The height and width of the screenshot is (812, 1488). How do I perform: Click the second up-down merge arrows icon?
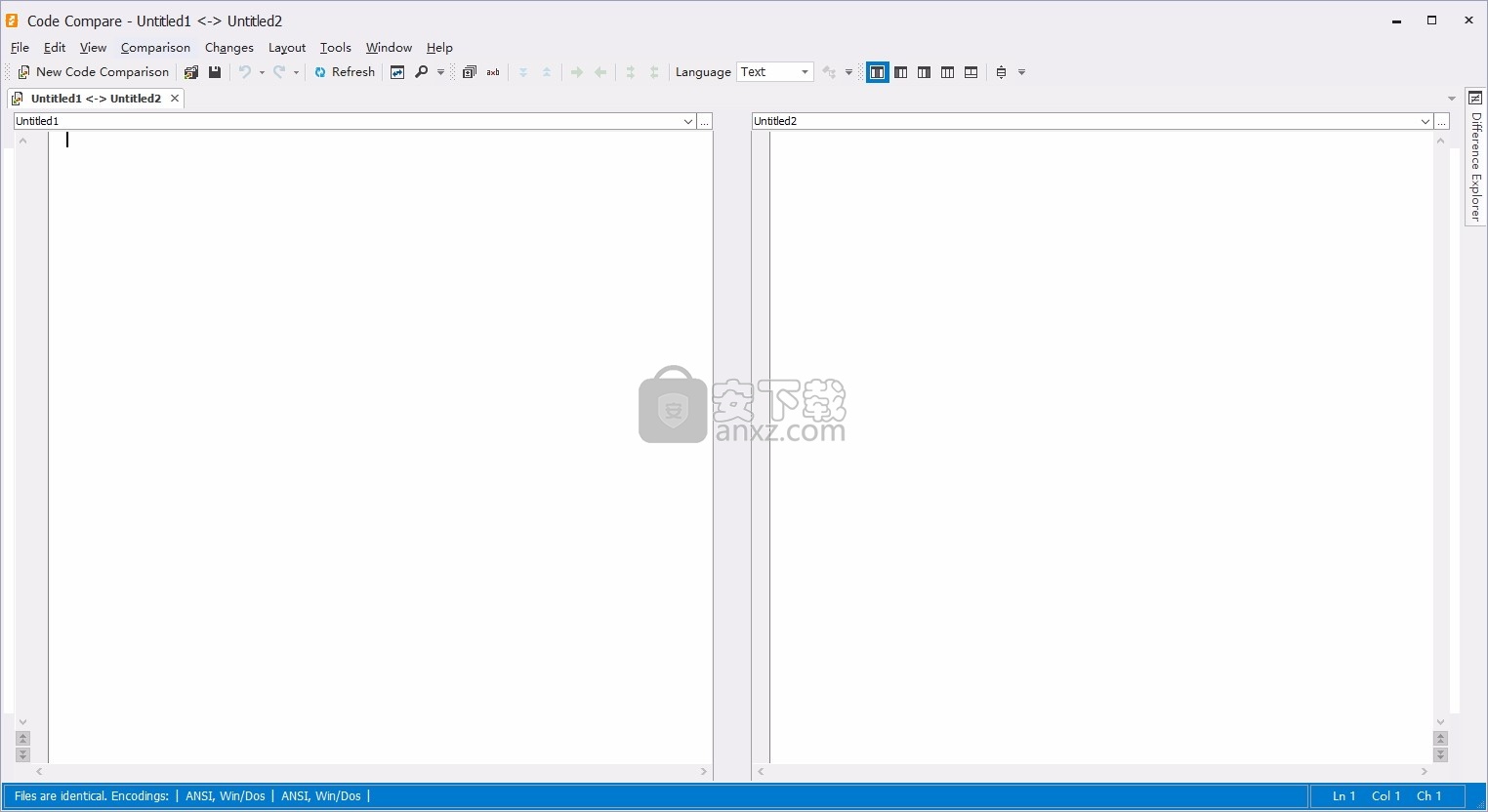point(654,72)
